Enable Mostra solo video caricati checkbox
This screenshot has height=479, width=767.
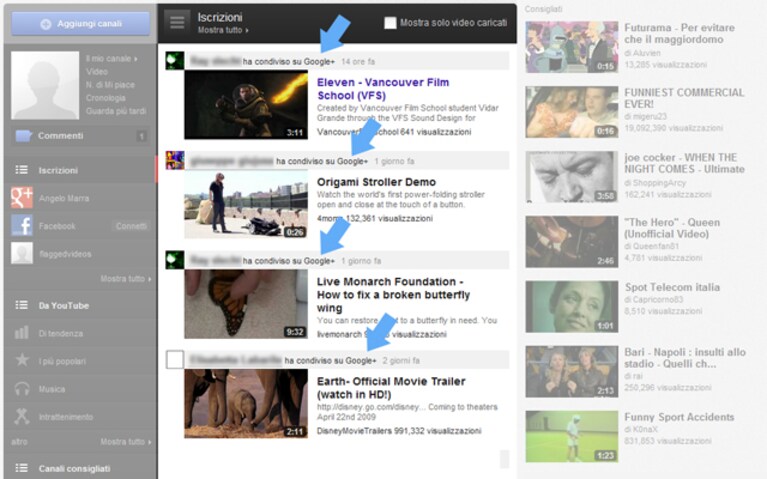390,23
